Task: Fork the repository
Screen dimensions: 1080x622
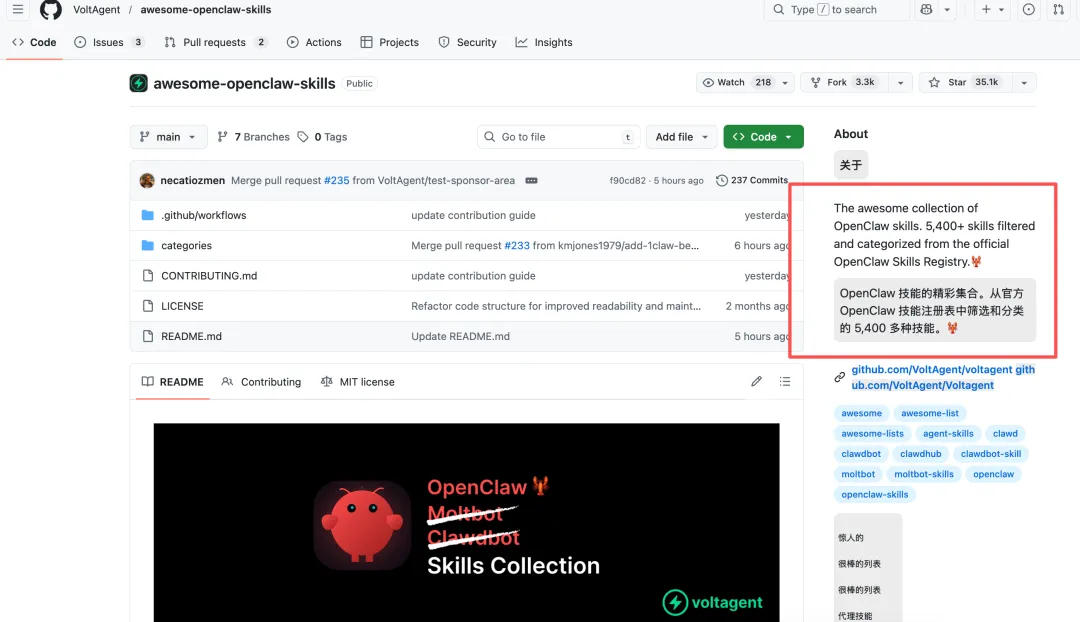Action: [x=844, y=83]
